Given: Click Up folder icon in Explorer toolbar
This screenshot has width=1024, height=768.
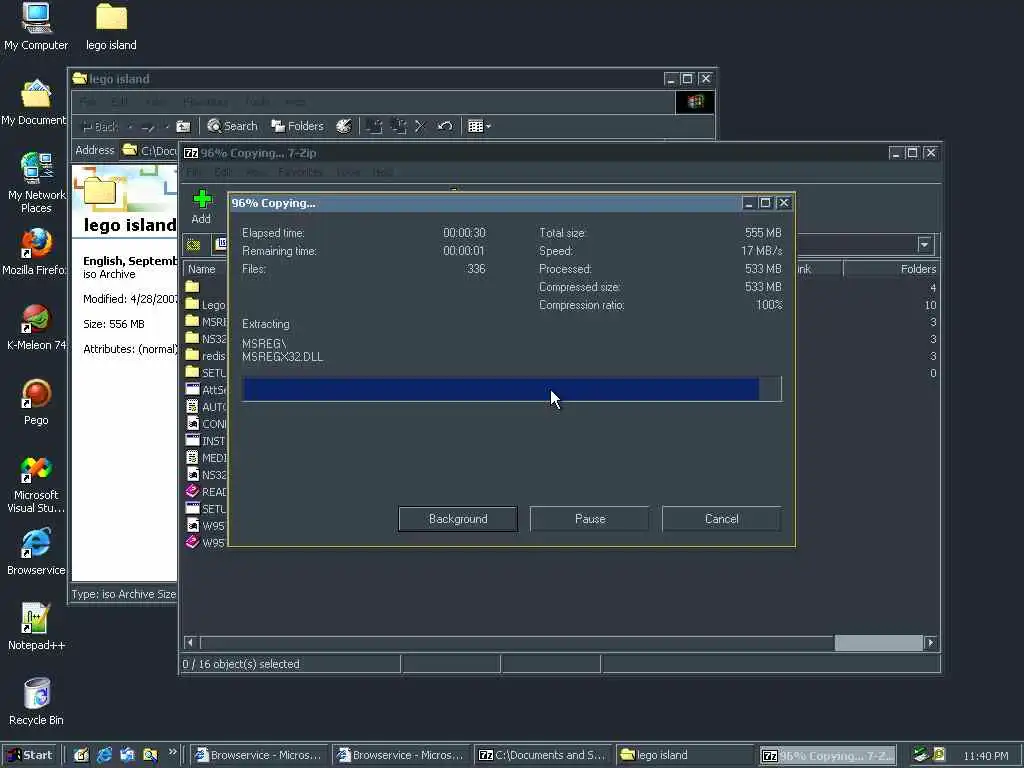Looking at the screenshot, I should pos(184,126).
